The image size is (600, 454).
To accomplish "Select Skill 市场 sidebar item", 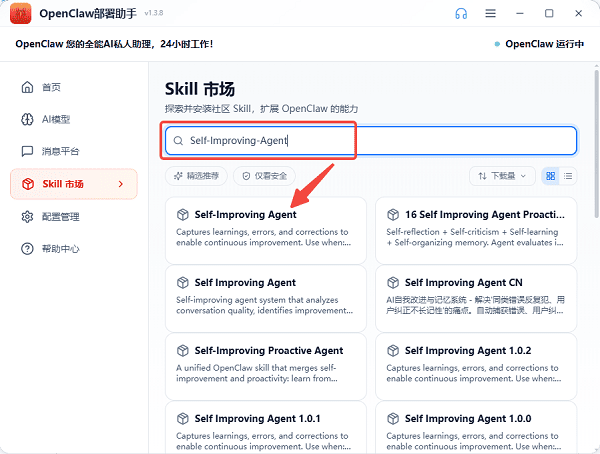I will [74, 184].
